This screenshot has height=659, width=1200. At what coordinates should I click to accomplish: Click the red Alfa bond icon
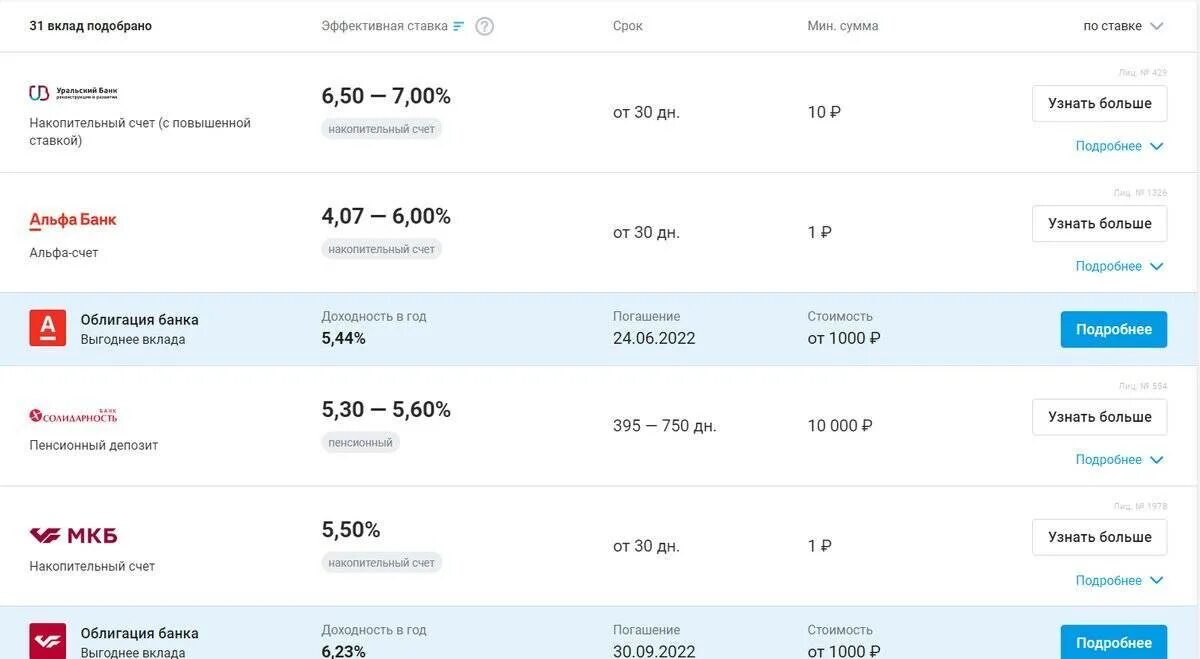tap(48, 328)
